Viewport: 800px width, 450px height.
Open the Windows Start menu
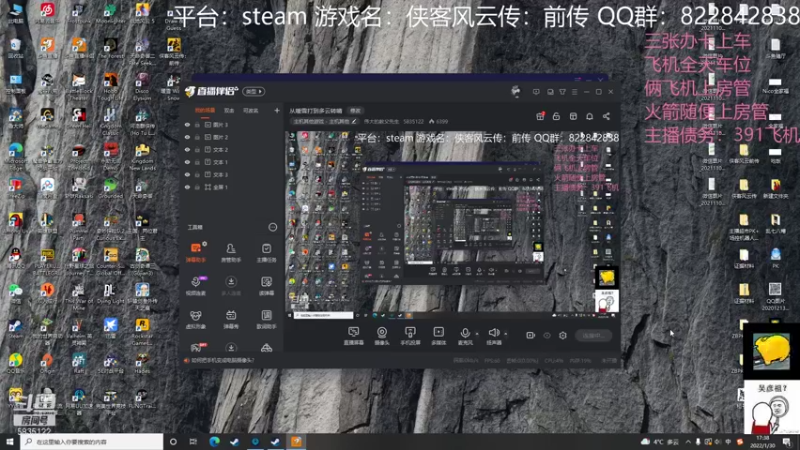pyautogui.click(x=9, y=442)
